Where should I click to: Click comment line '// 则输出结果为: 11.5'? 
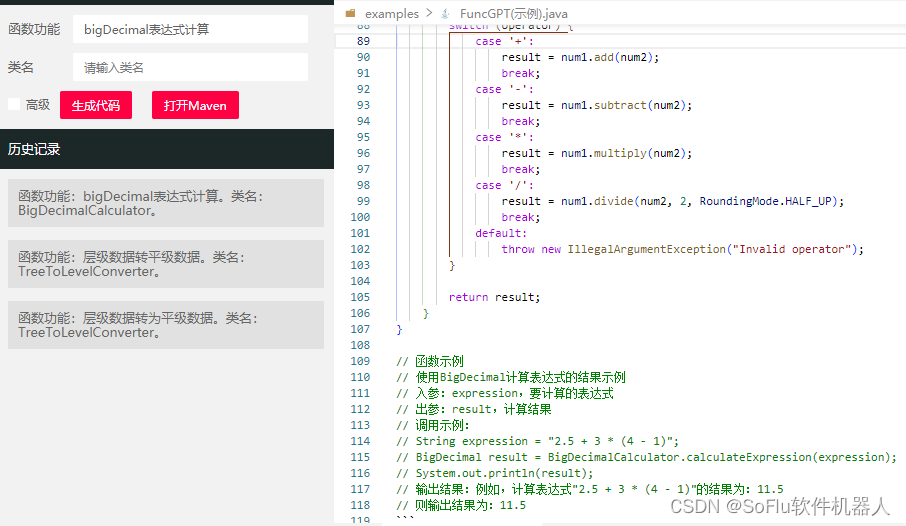(x=461, y=505)
